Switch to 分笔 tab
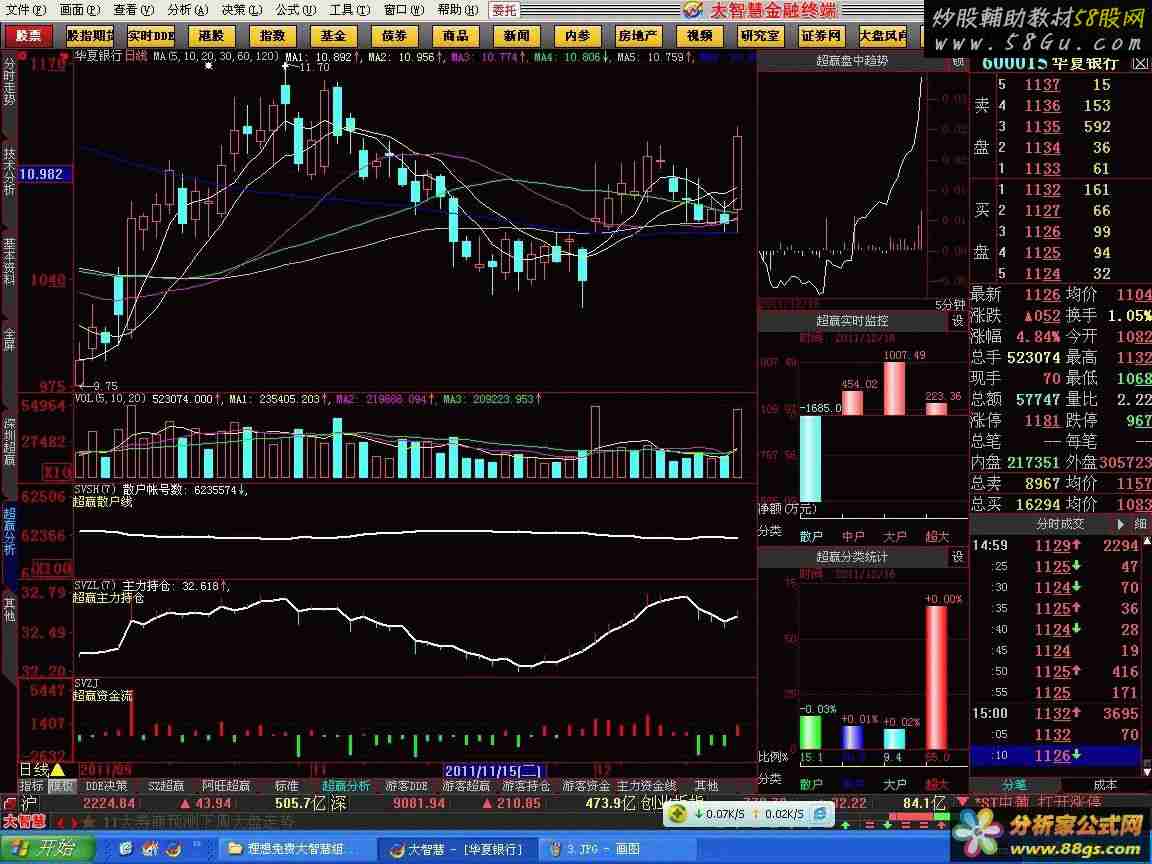The height and width of the screenshot is (864, 1152). coord(1014,785)
